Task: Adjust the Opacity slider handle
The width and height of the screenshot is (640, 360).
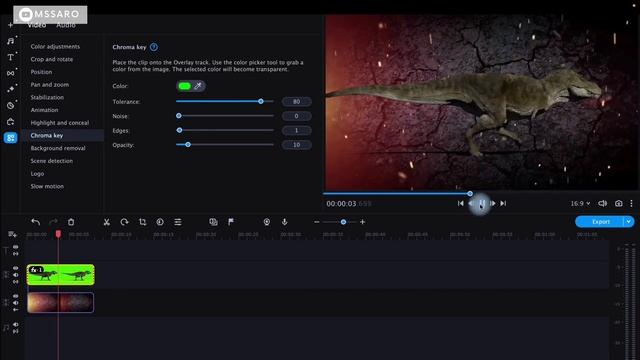Action: coord(188,144)
